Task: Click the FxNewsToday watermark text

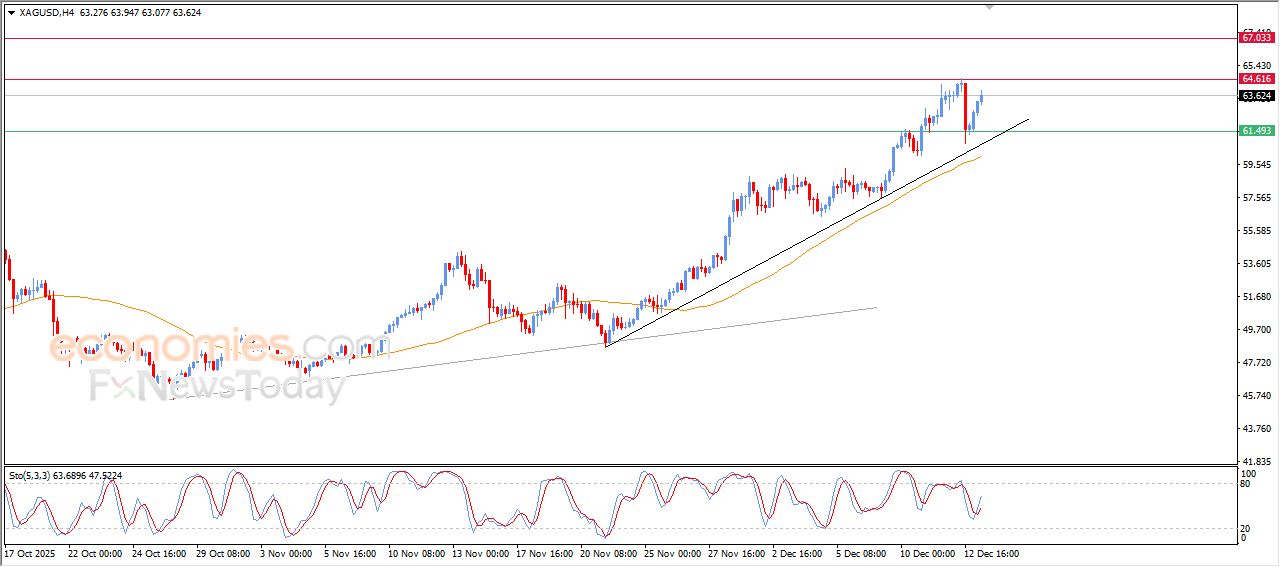Action: tap(217, 385)
